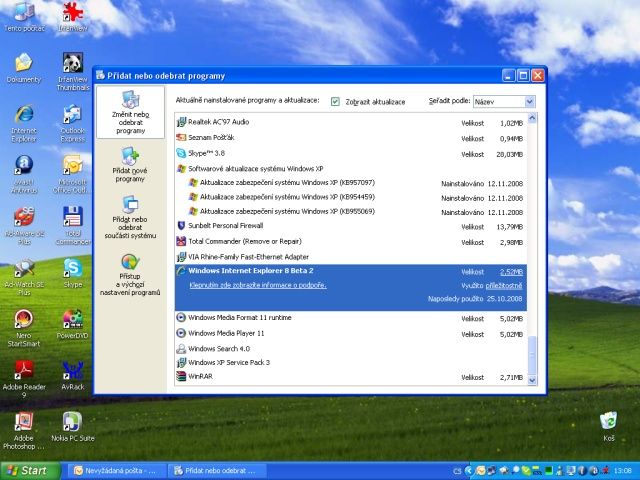Viewport: 640px width, 480px height.
Task: Select Total Commander (Remove or Repair) entry
Action: tap(351, 242)
